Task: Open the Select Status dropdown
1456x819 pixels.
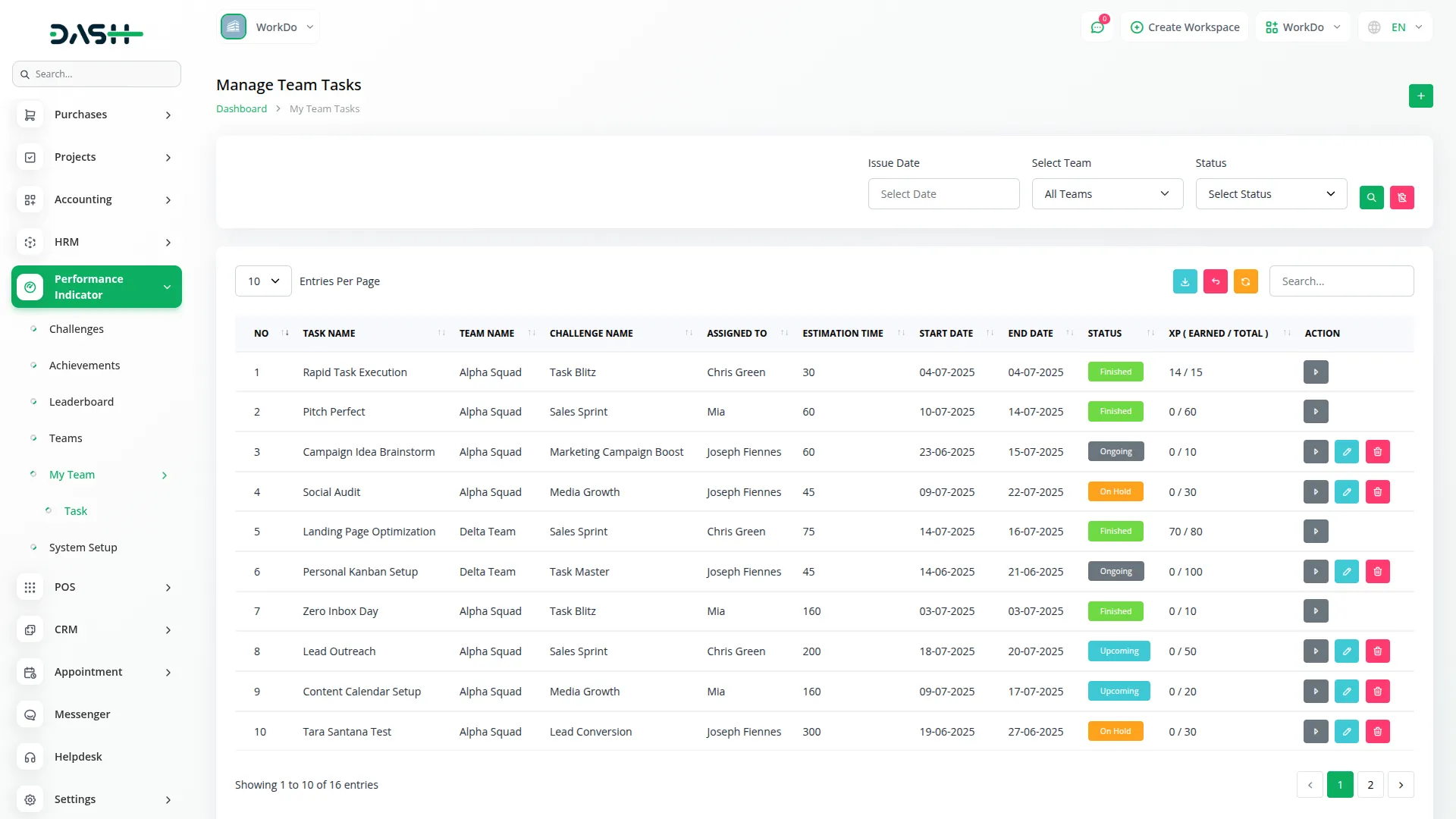Action: click(1270, 194)
